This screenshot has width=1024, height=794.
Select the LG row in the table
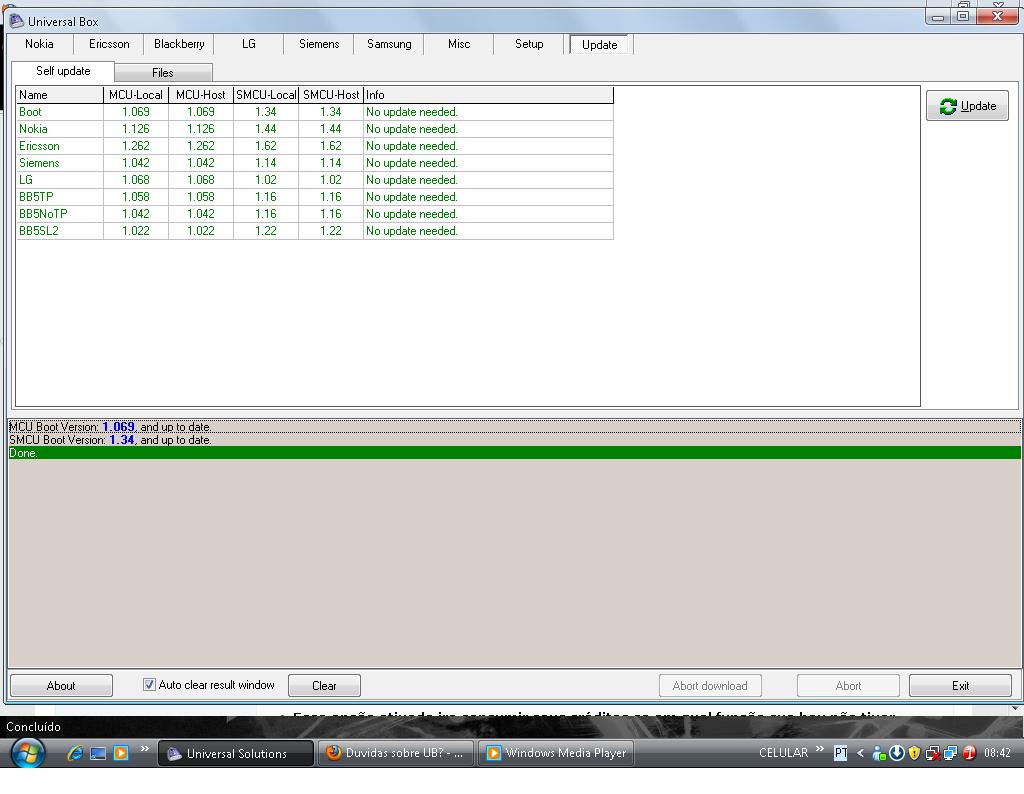pos(315,180)
